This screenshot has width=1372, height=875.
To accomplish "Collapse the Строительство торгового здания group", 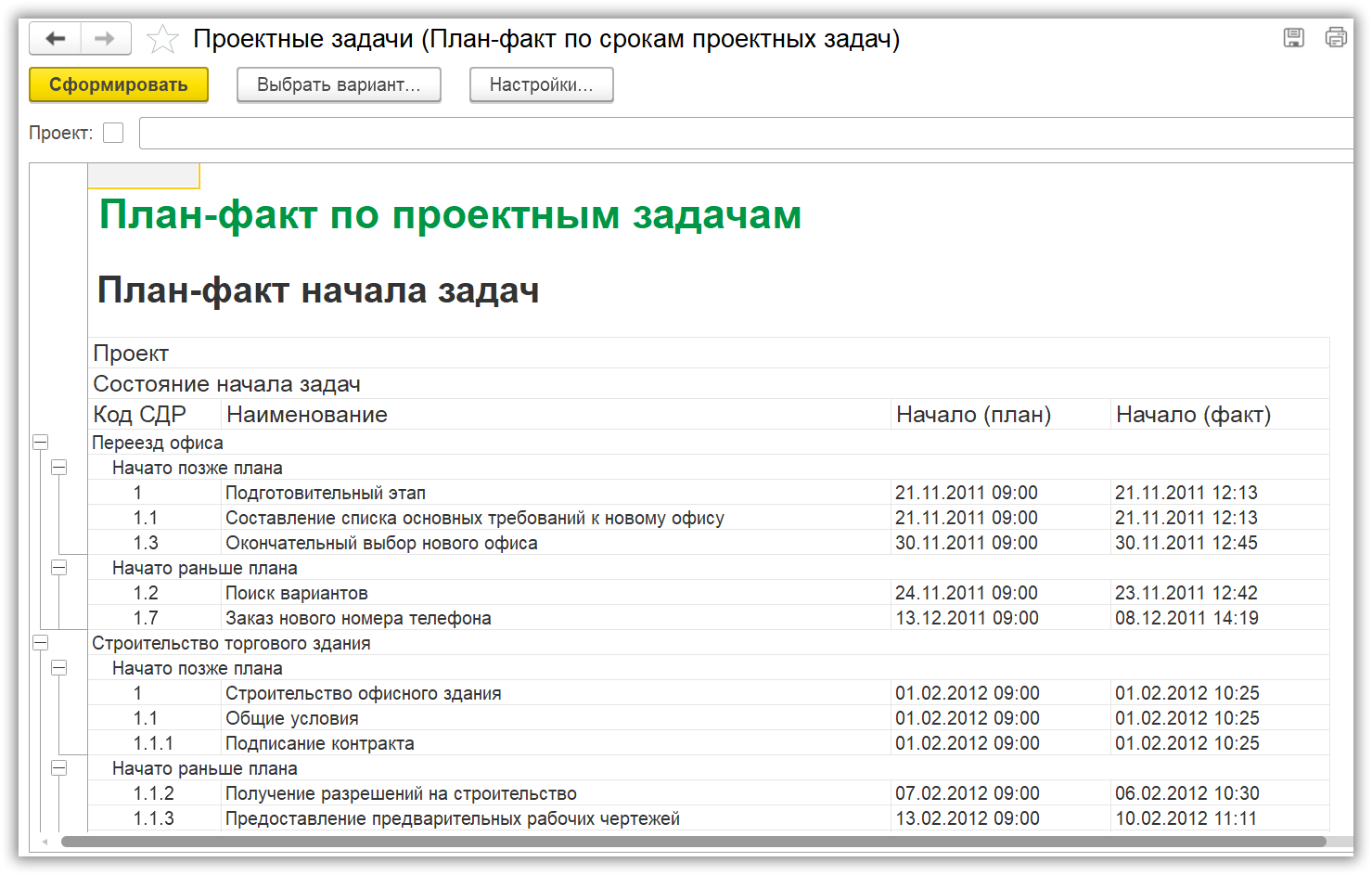I will point(41,643).
